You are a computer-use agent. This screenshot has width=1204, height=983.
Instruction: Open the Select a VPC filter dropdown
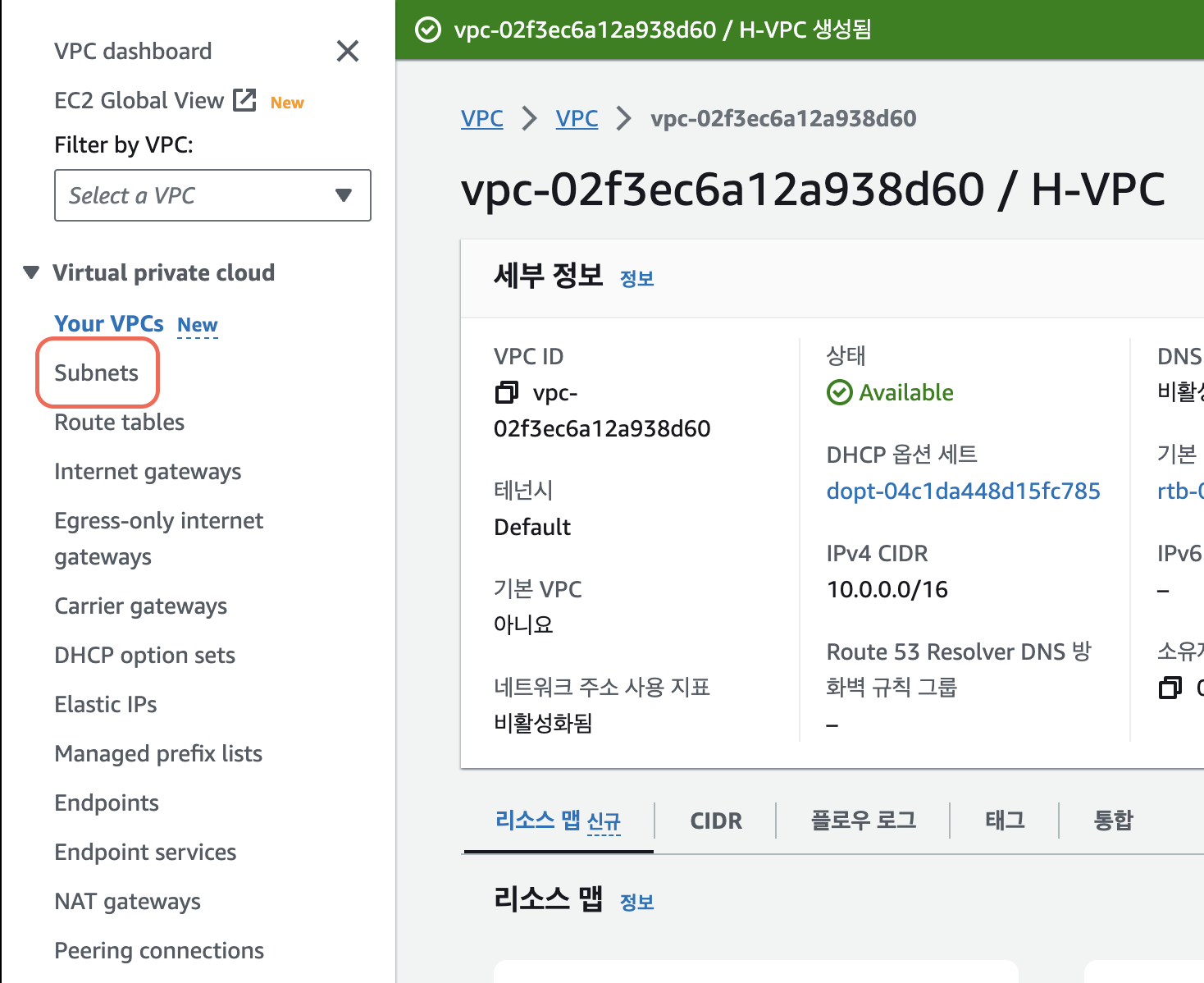[x=212, y=195]
